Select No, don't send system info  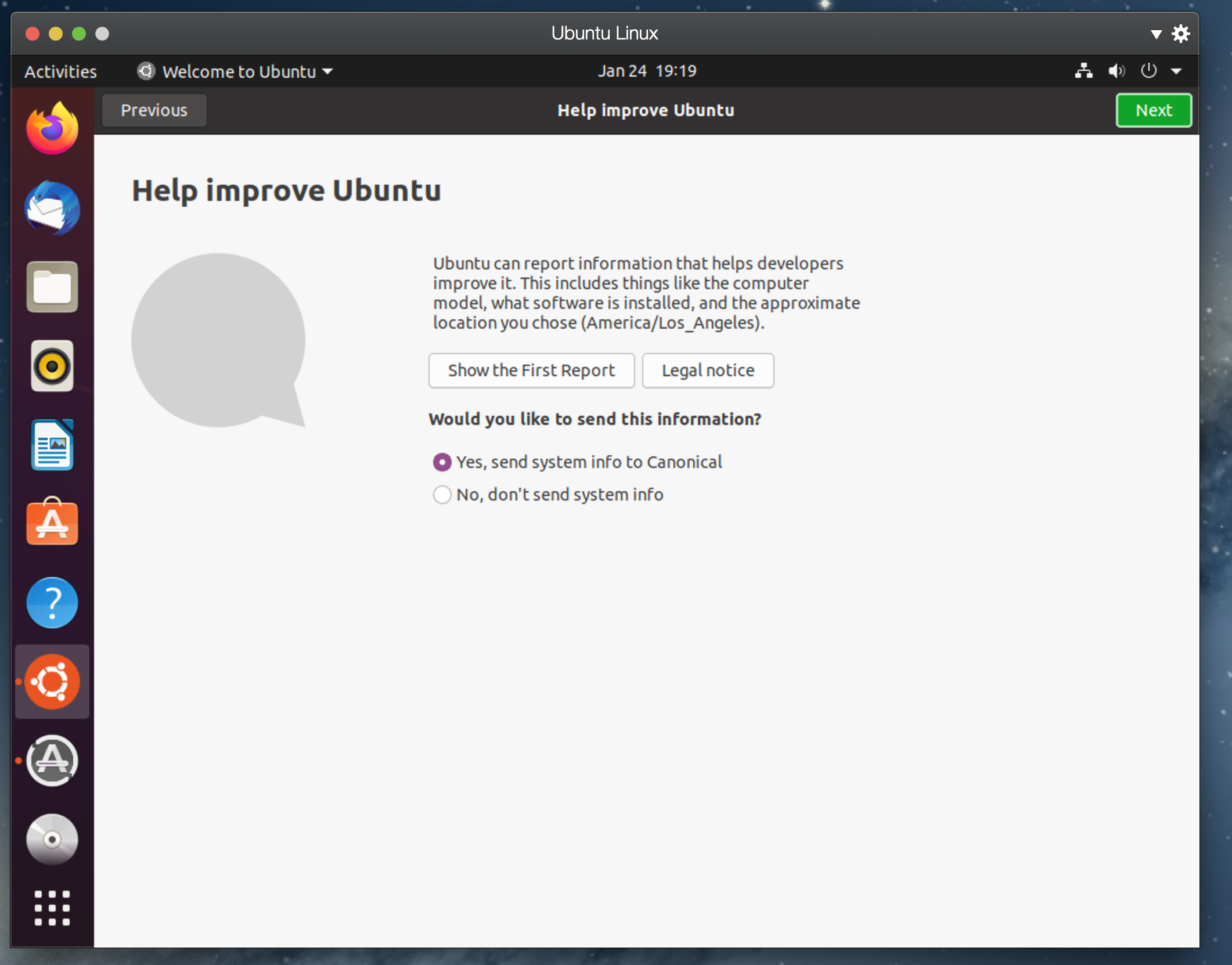click(x=442, y=495)
